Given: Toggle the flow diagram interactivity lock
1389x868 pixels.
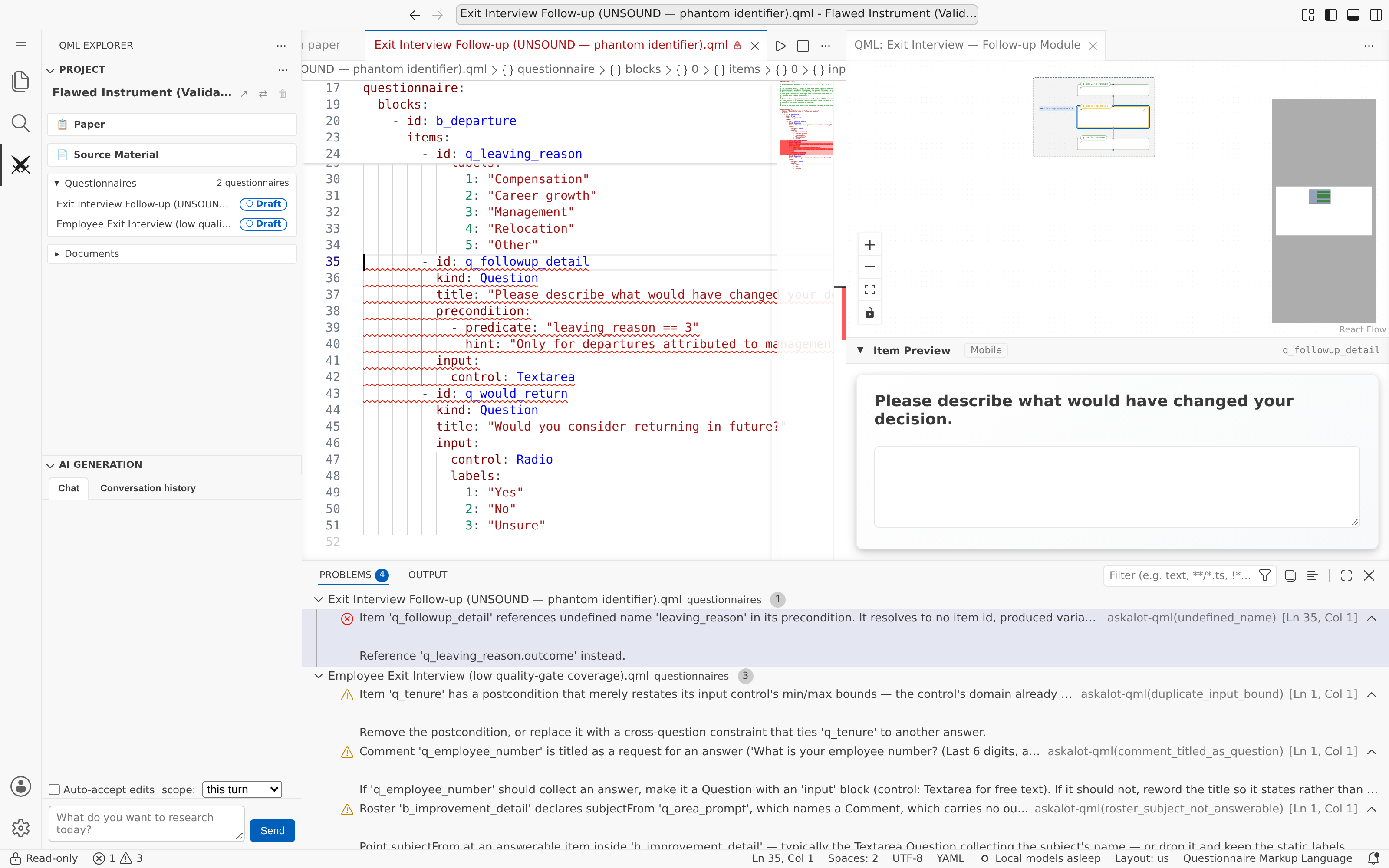Looking at the screenshot, I should 869,313.
